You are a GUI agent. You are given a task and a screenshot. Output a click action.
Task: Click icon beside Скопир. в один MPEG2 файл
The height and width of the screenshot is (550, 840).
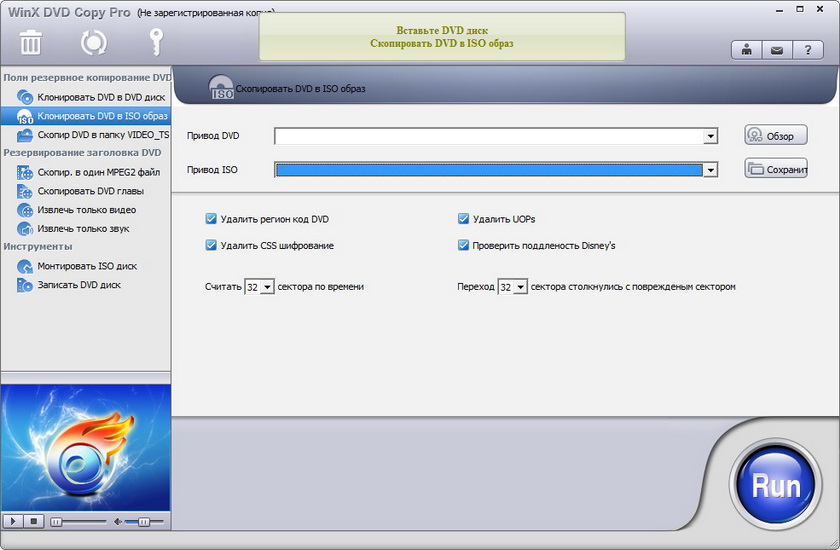(x=25, y=172)
